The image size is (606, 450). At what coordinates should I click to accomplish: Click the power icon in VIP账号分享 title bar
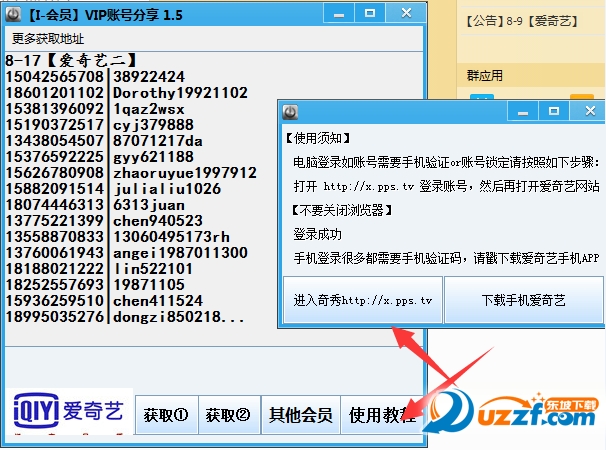(x=14, y=14)
